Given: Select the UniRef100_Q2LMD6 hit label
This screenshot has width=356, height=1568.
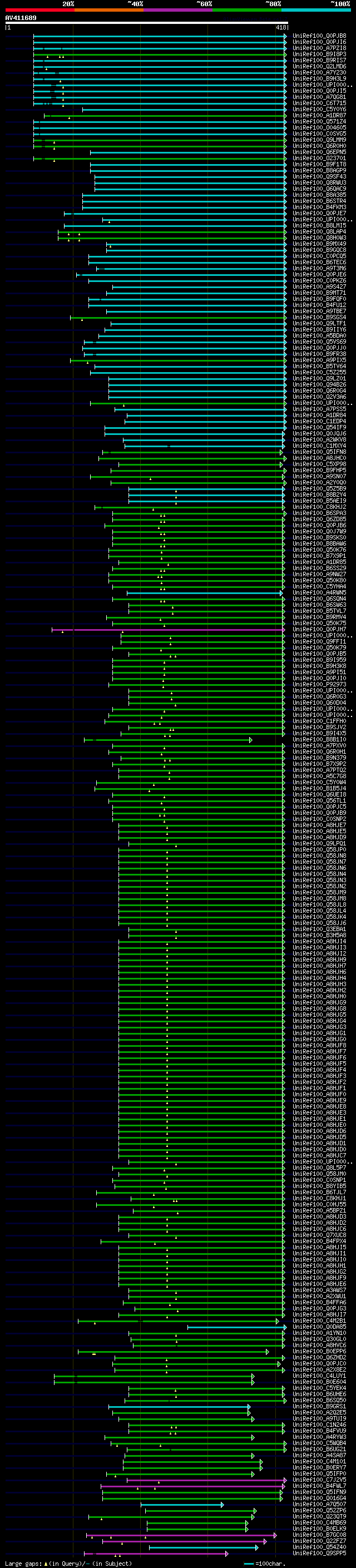Looking at the screenshot, I should coord(319,66).
